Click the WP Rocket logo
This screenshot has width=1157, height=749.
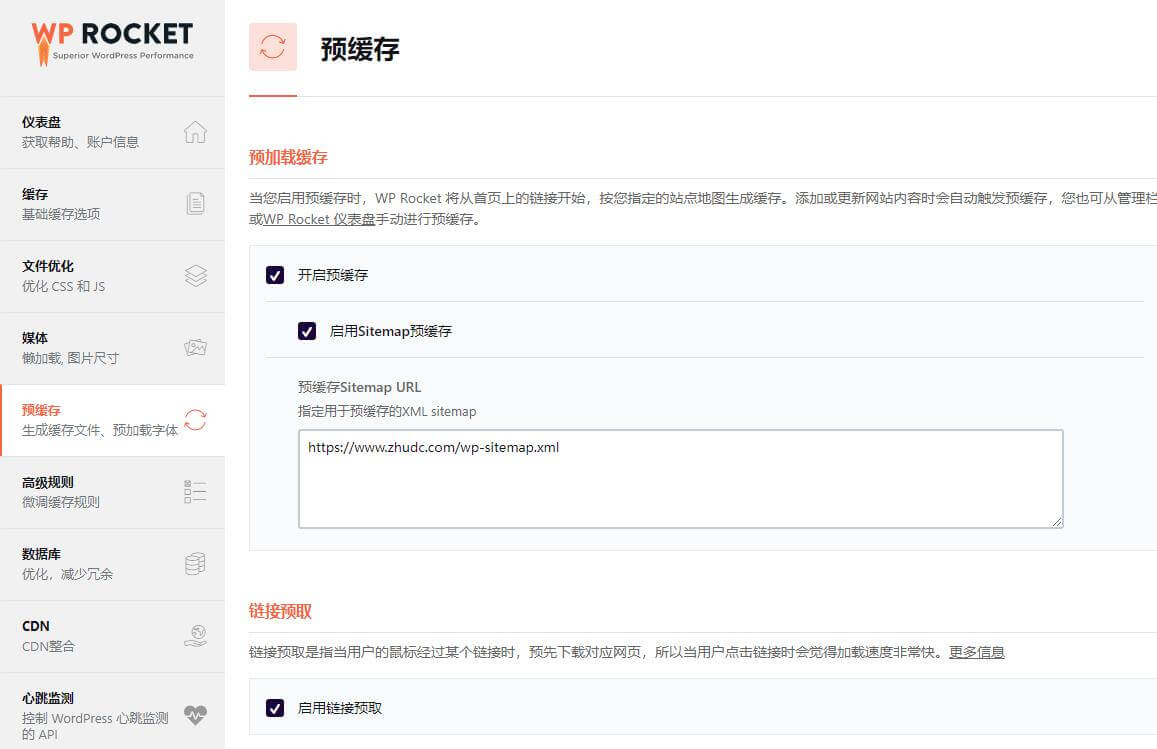pyautogui.click(x=112, y=43)
